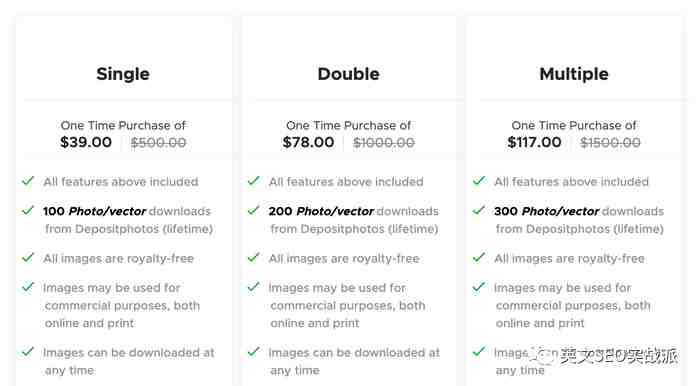Select the Single plan heading
The image size is (700, 386).
pos(123,74)
